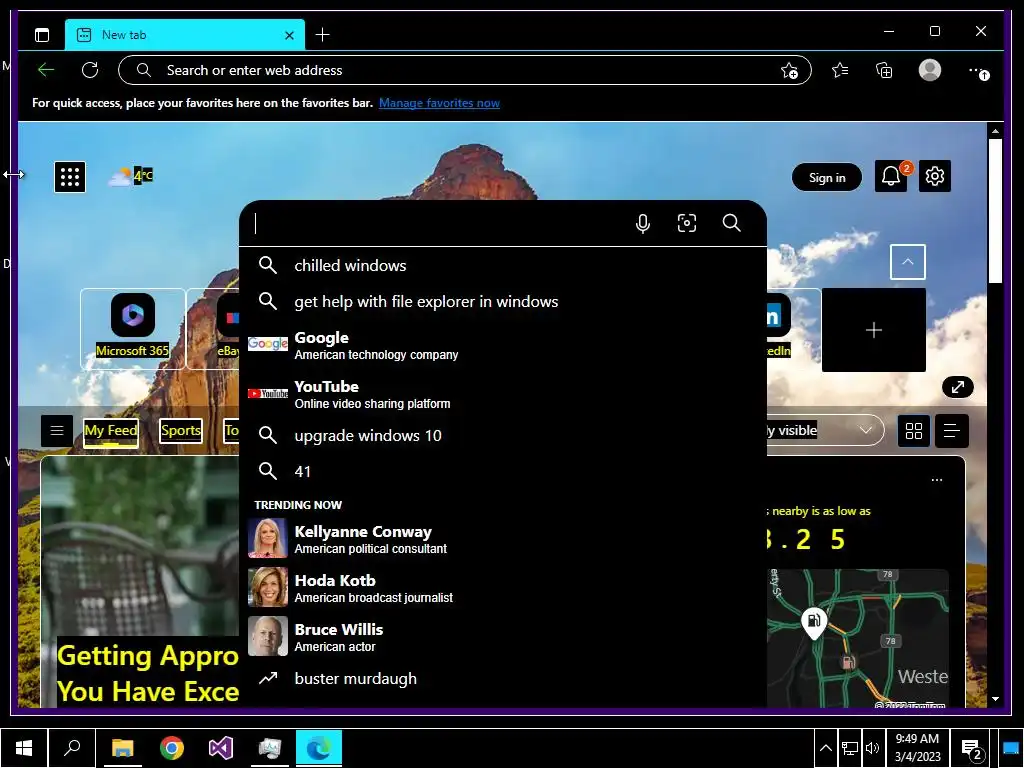Select trending Hoda Kotb
The image size is (1024, 768).
(503, 588)
